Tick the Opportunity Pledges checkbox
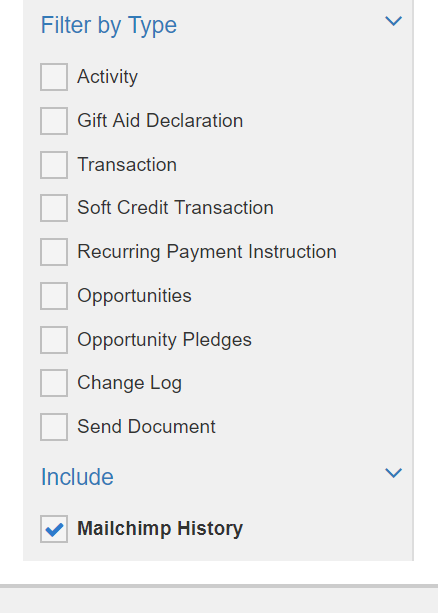 [54, 340]
